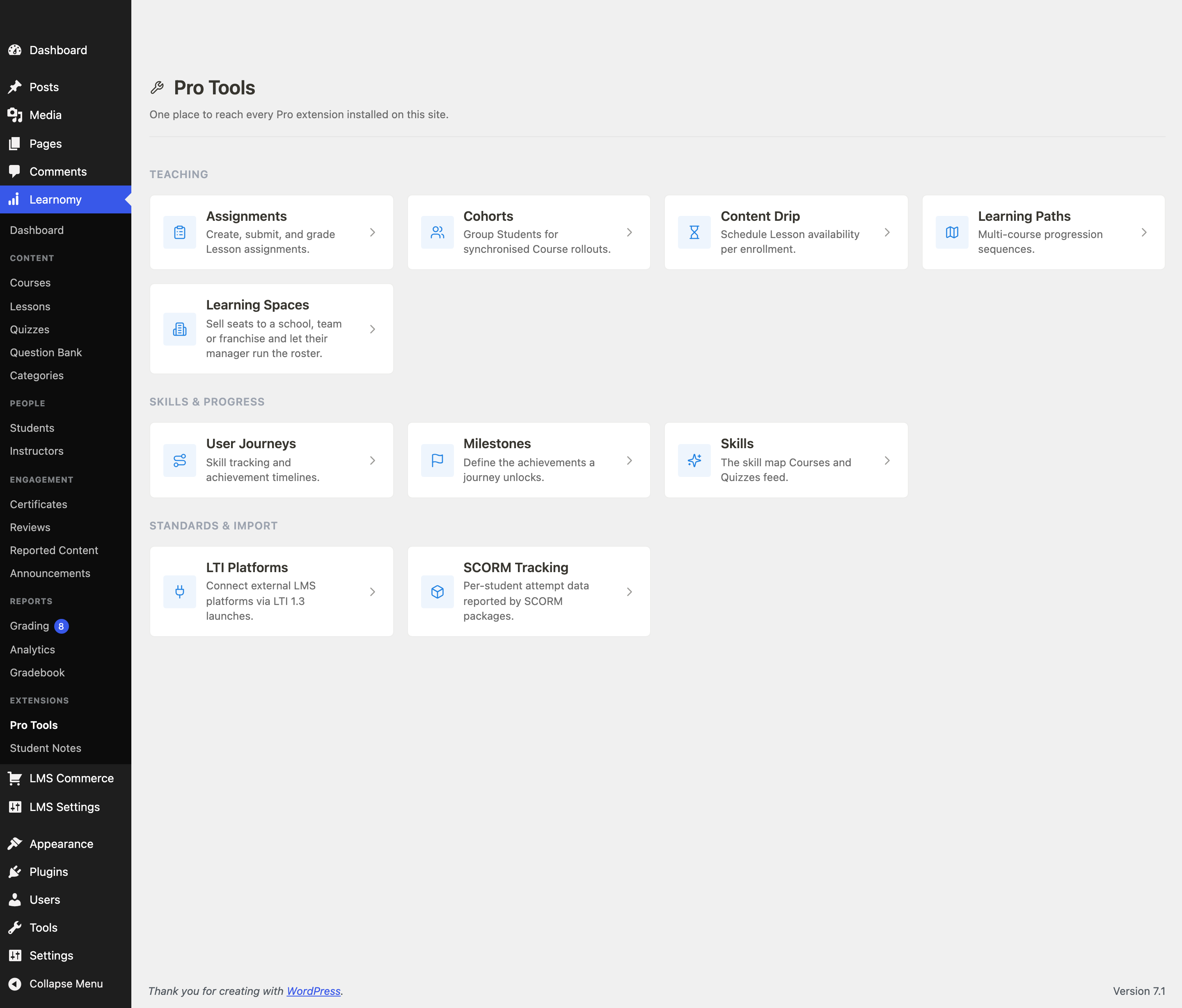Open Courses in the Learnomy submenu
Image resolution: width=1182 pixels, height=1008 pixels.
pos(30,283)
